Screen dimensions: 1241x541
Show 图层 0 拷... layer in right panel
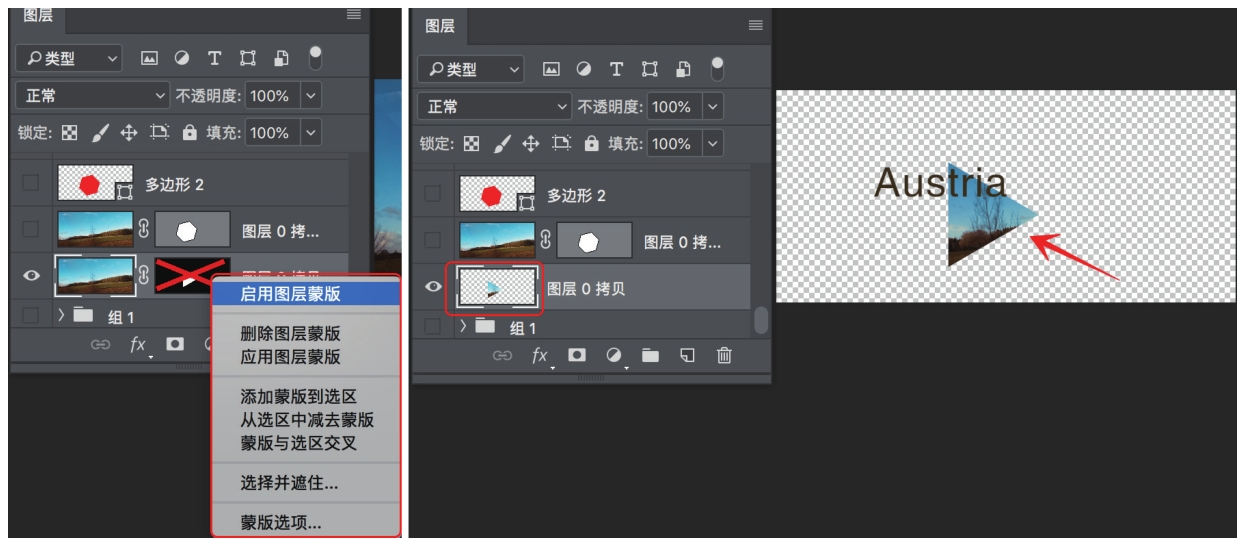tap(433, 240)
